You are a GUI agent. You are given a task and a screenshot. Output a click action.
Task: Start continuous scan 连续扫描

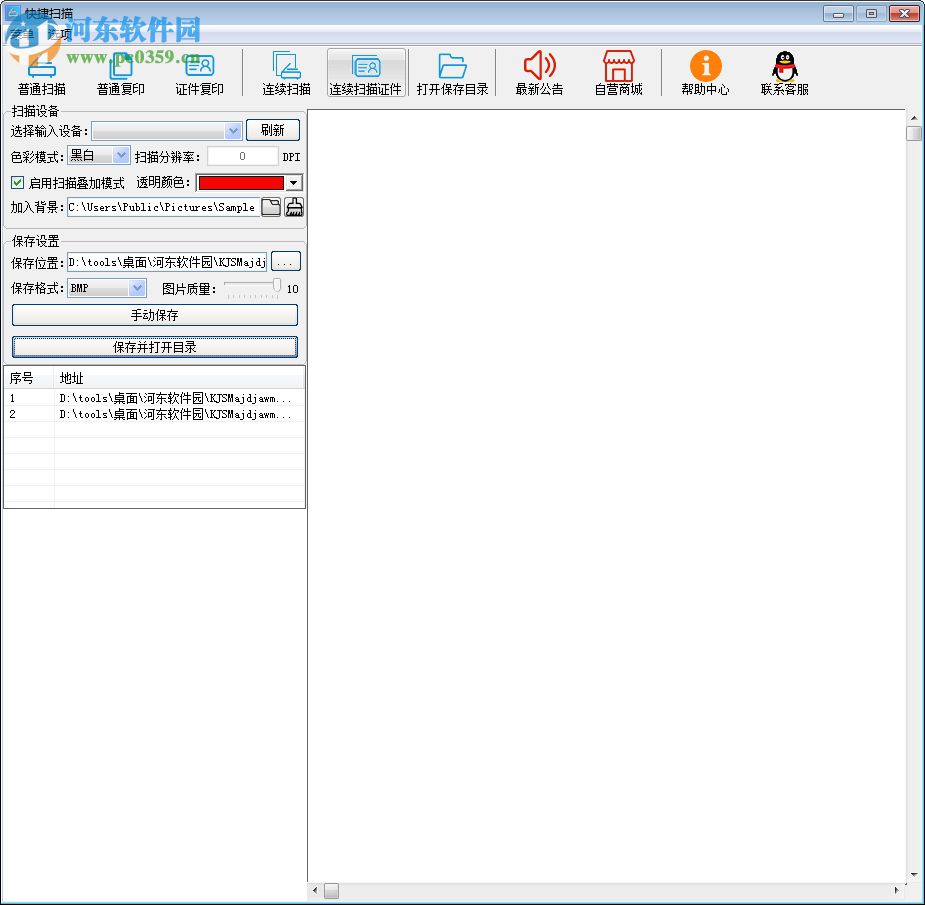point(286,73)
